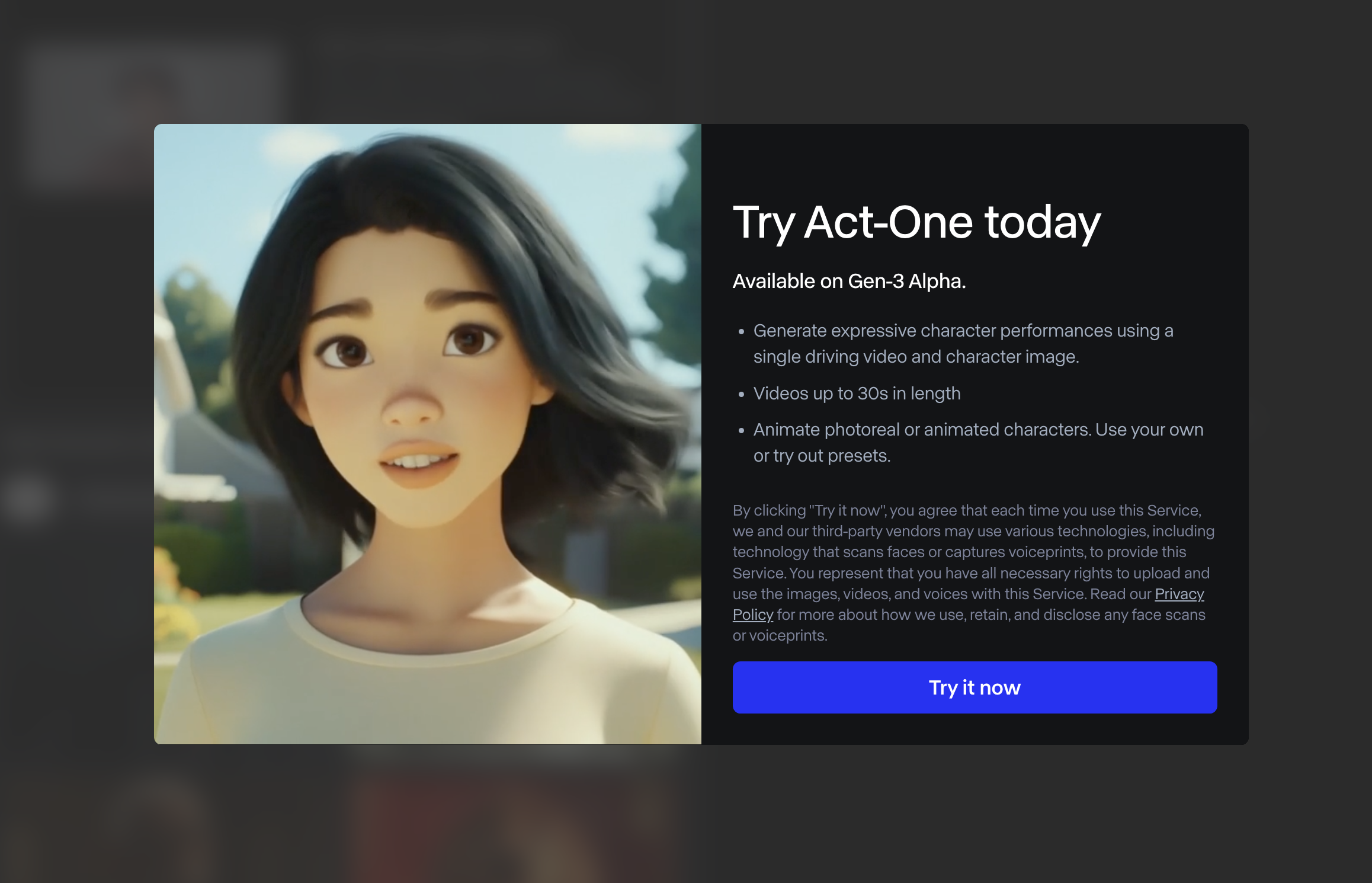Open the Privacy link in the disclaimer

[x=1179, y=594]
